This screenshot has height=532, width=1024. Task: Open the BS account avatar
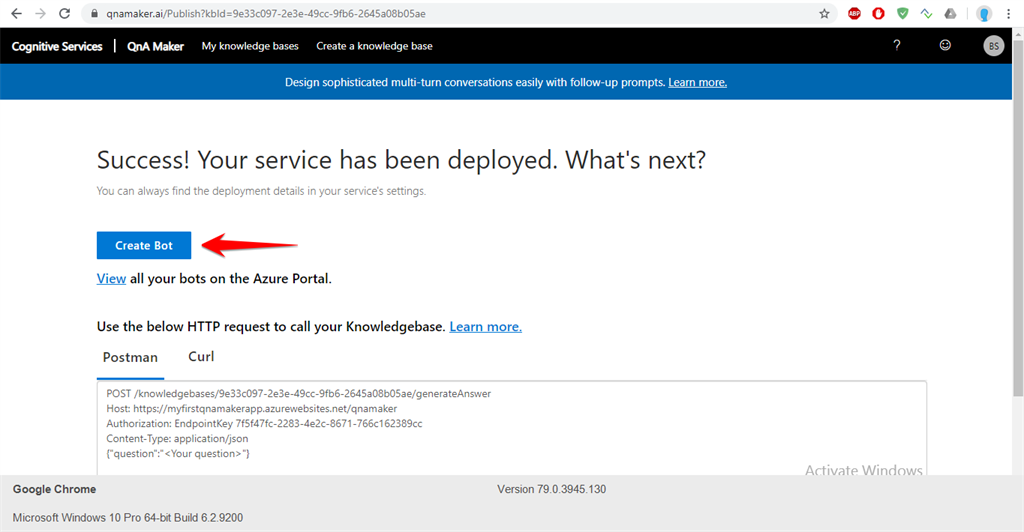pos(993,46)
